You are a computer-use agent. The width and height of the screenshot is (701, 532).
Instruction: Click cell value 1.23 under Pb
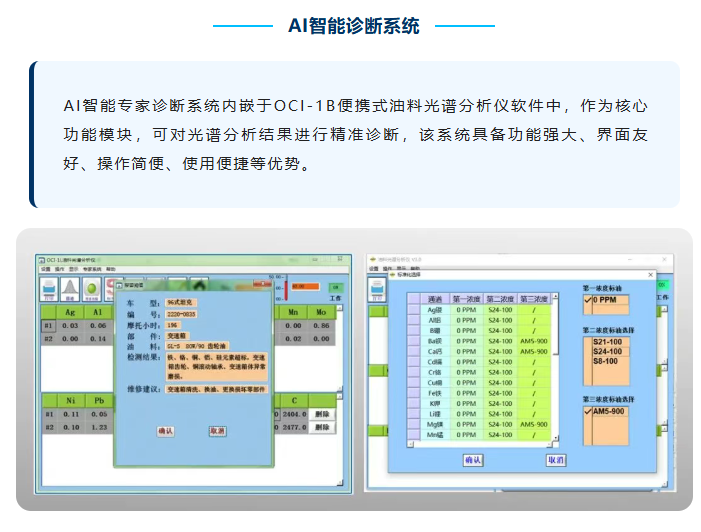(x=99, y=427)
